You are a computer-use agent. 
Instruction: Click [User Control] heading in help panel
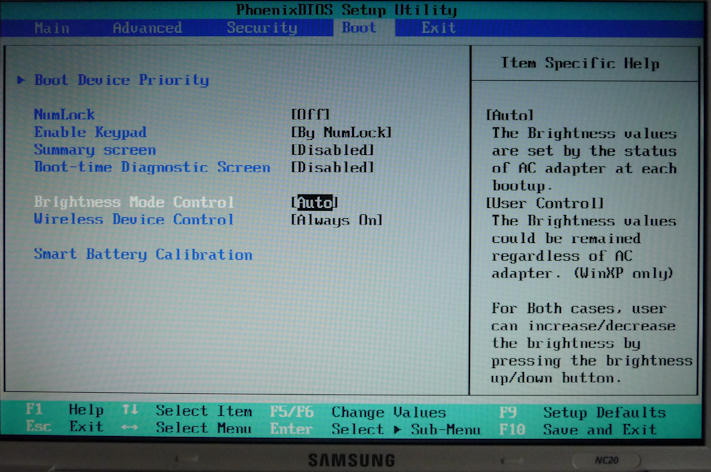point(545,203)
